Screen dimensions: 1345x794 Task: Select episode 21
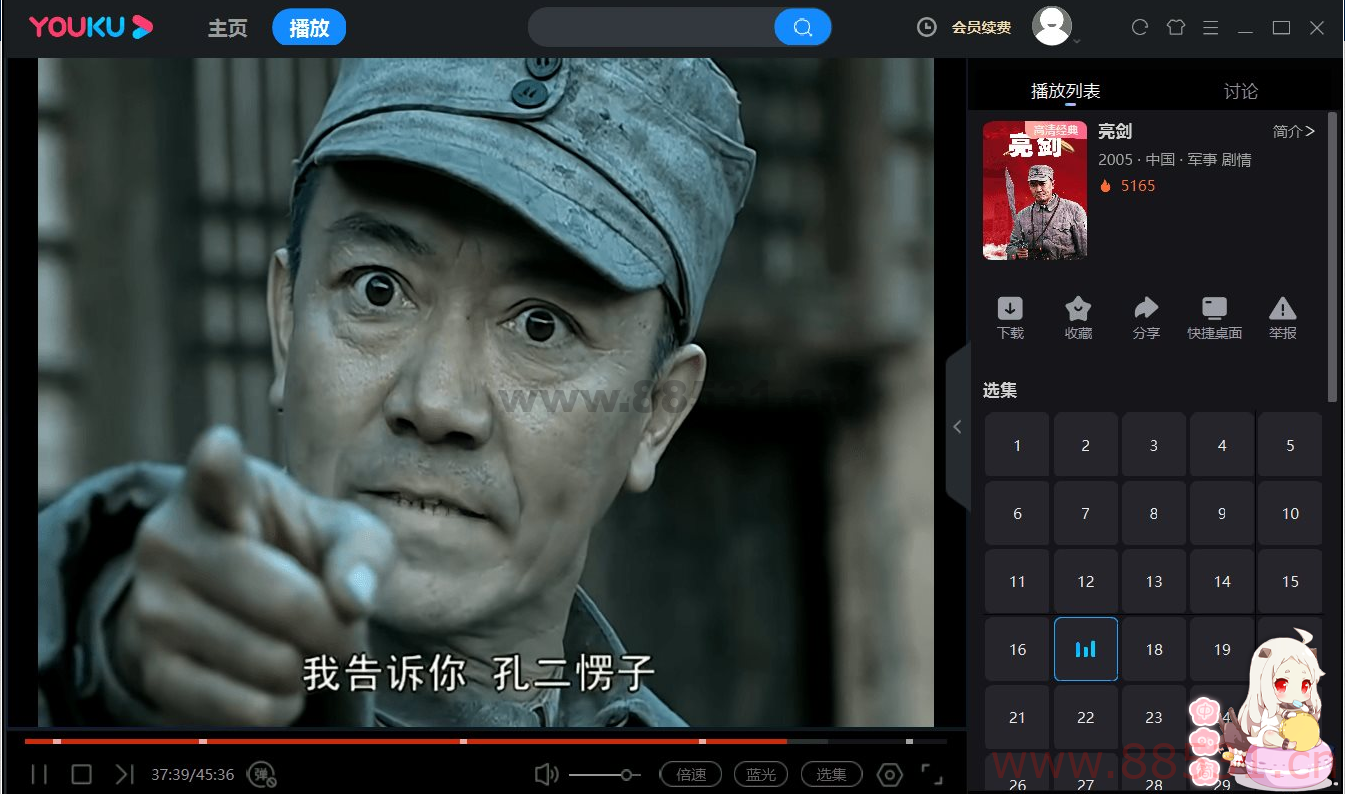tap(1017, 717)
